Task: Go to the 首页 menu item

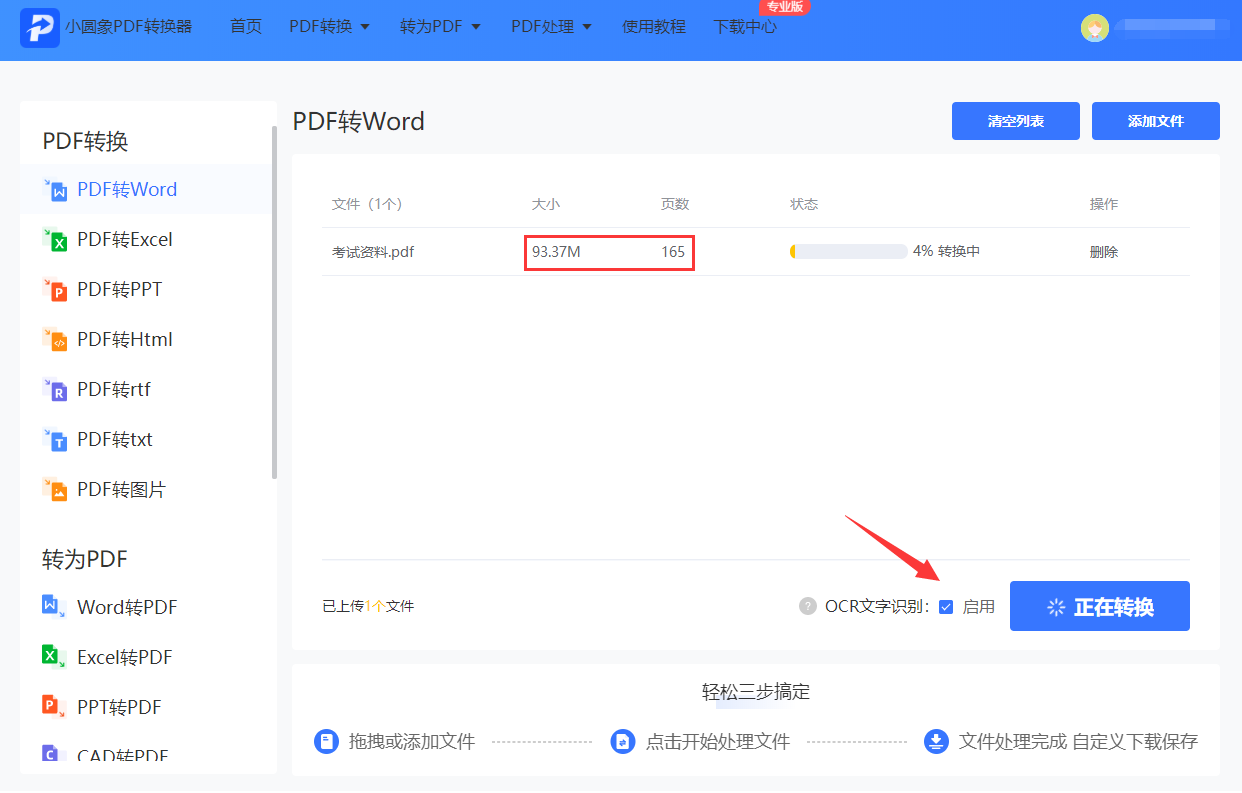Action: [245, 27]
